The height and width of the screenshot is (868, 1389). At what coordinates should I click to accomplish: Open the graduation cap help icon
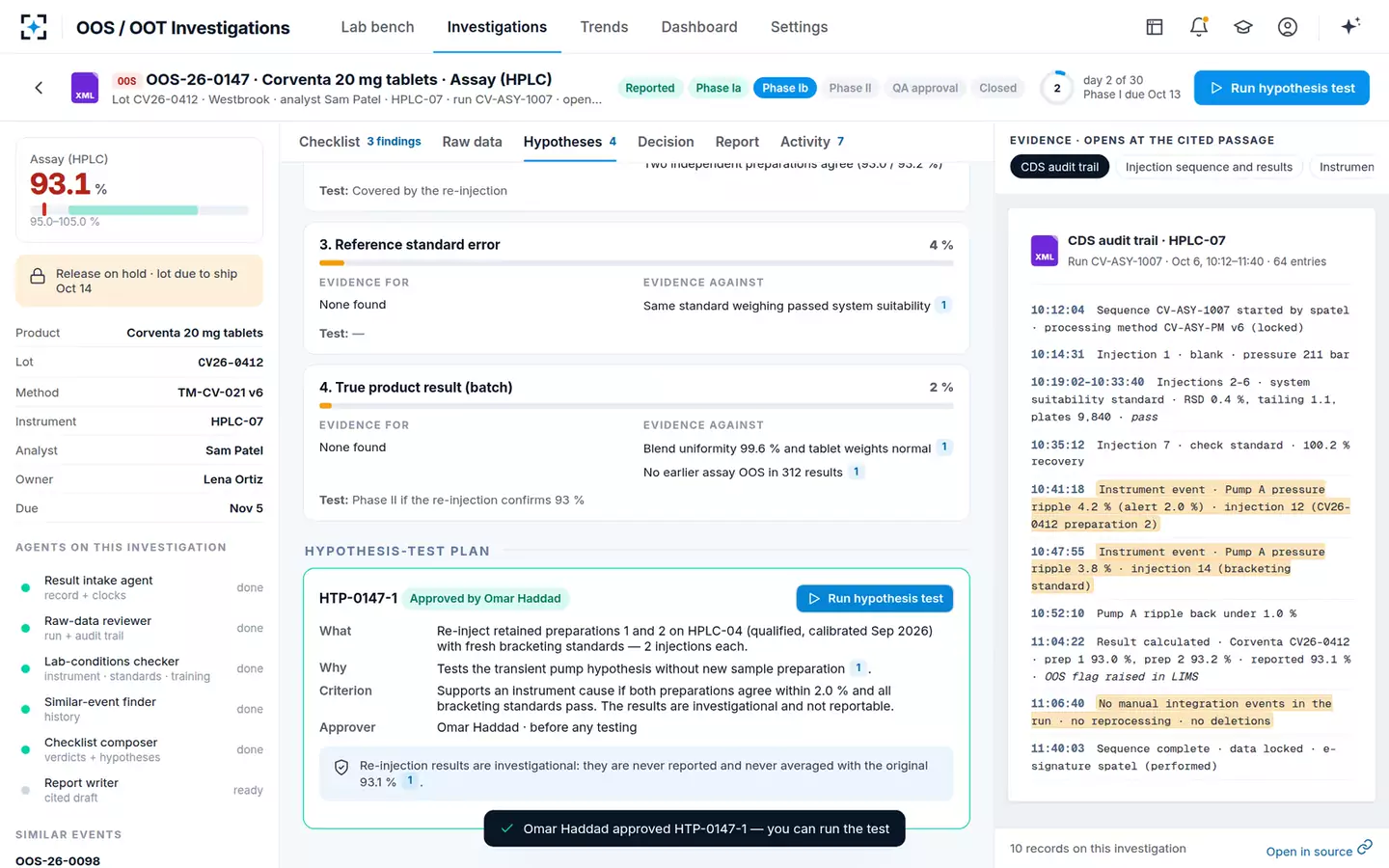[x=1243, y=27]
